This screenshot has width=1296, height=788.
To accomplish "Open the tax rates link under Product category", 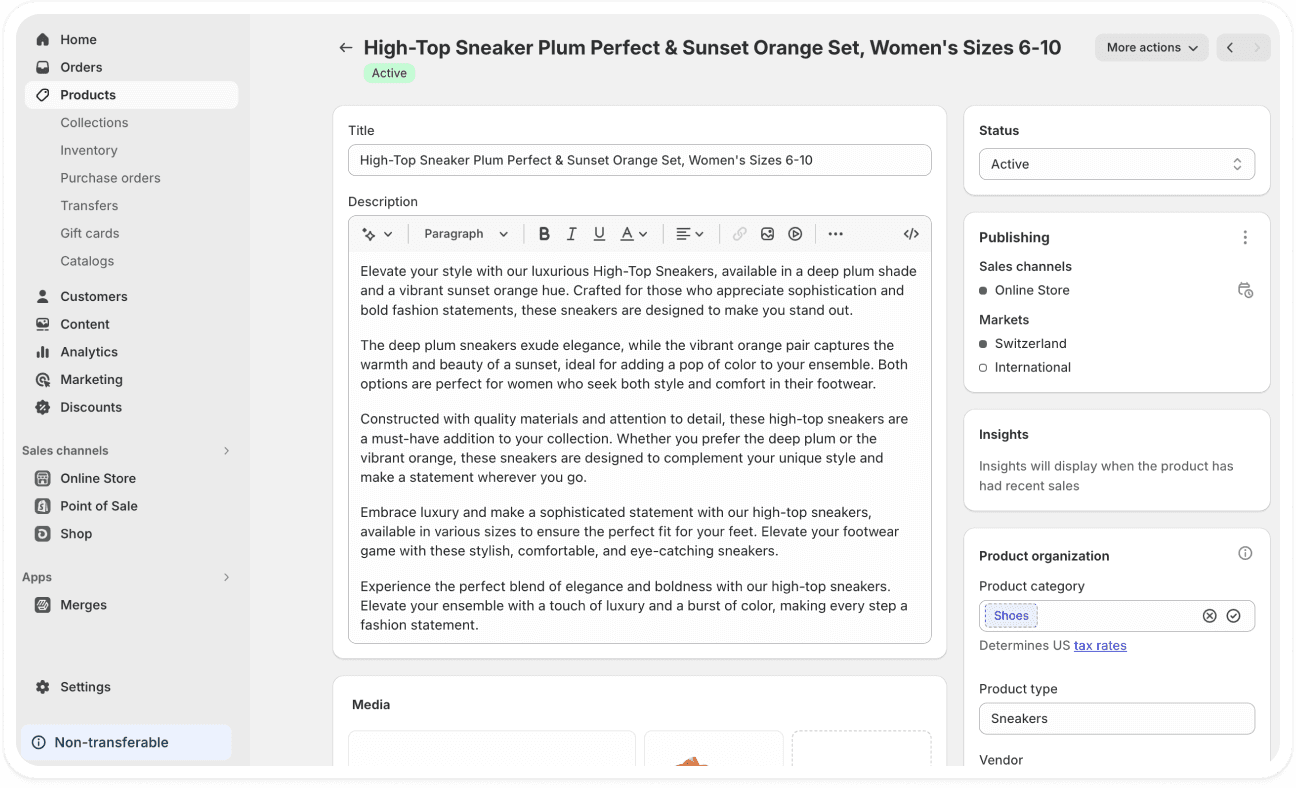I will coord(1100,645).
